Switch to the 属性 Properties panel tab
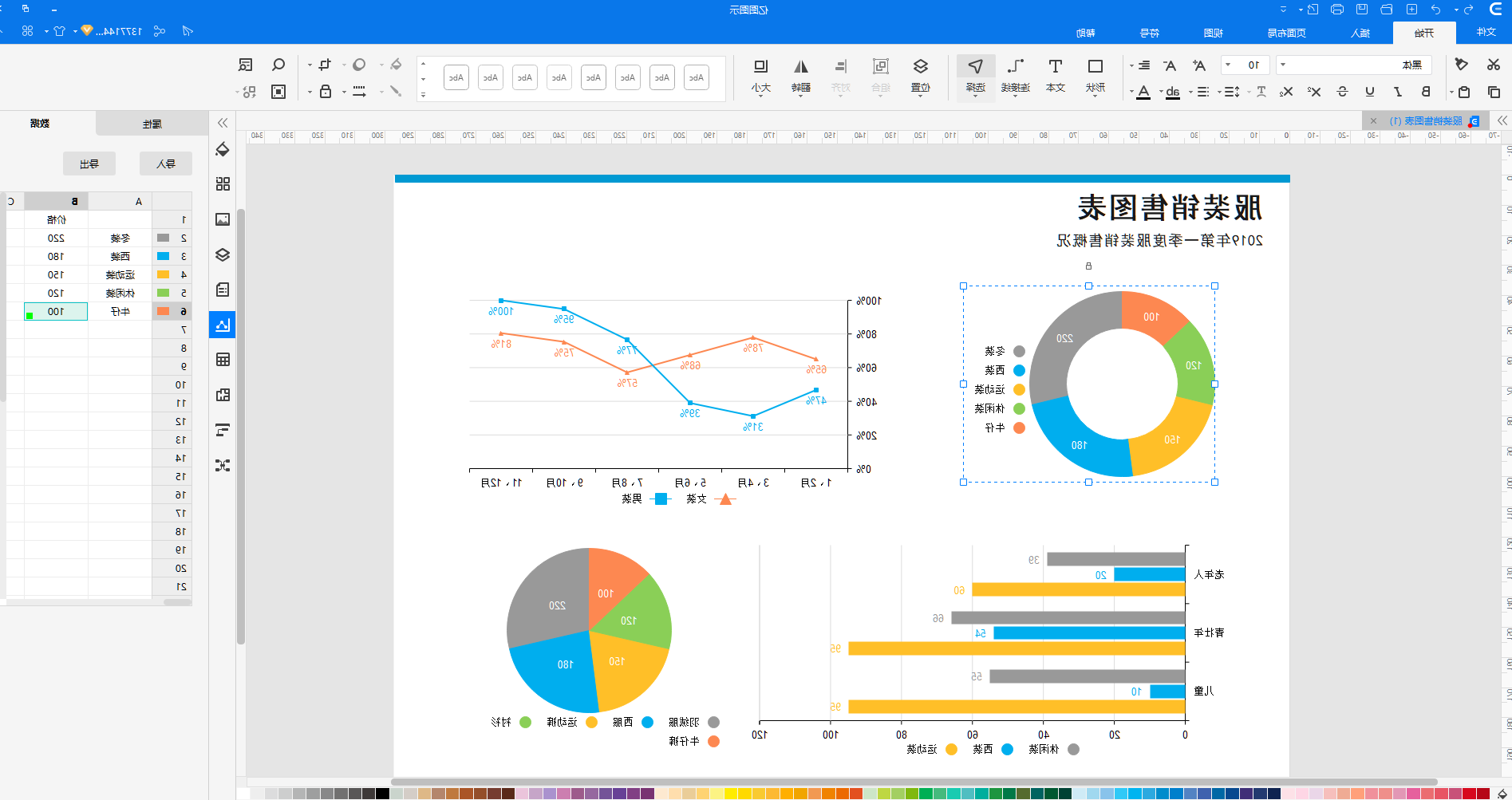This screenshot has width=1512, height=800. pos(152,124)
